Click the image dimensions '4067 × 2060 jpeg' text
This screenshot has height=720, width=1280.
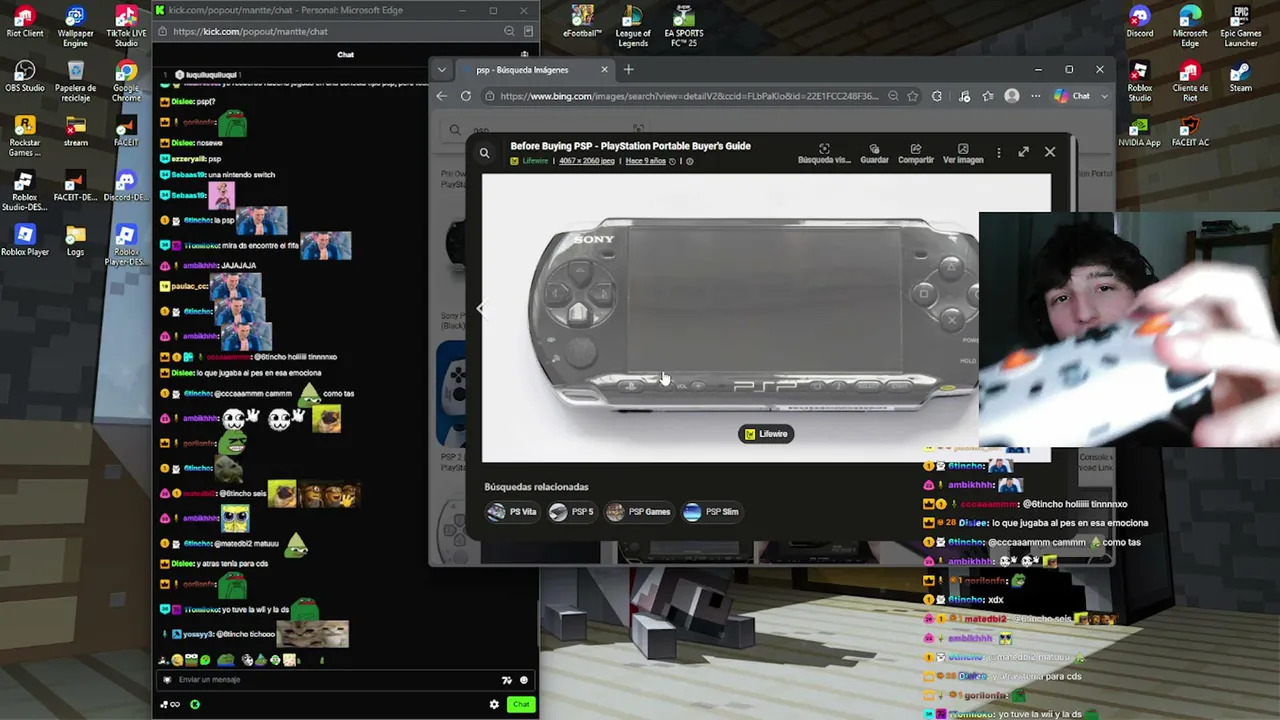[x=588, y=161]
